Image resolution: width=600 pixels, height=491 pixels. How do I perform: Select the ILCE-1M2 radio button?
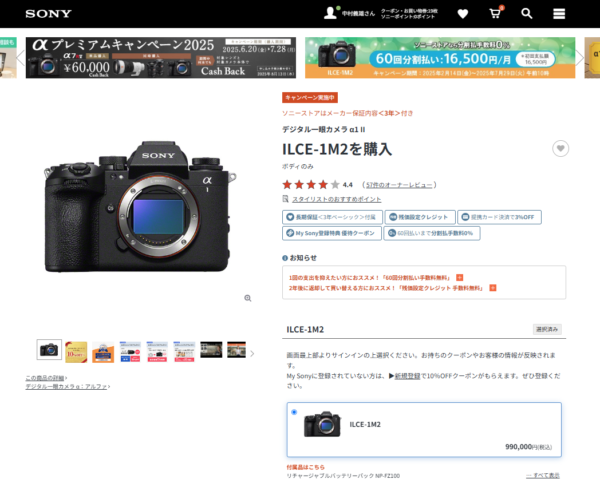pos(294,412)
